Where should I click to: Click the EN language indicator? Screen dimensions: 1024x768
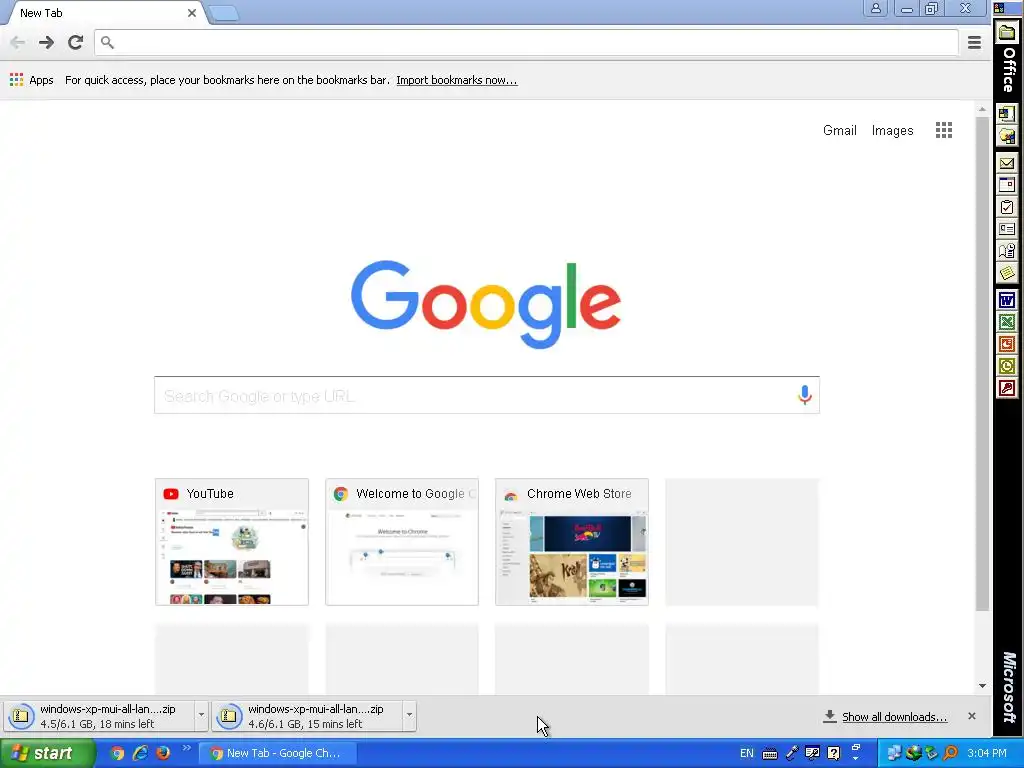pyautogui.click(x=746, y=754)
